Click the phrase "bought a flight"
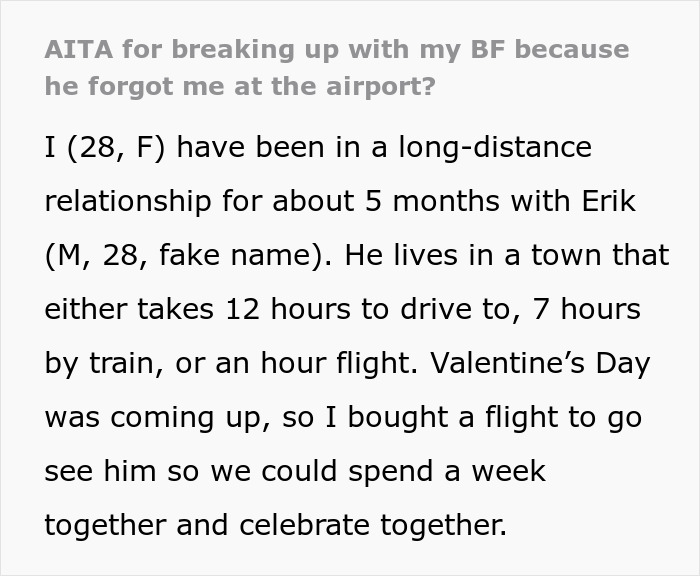Screen dimensions: 700x576 pyautogui.click(x=435, y=417)
